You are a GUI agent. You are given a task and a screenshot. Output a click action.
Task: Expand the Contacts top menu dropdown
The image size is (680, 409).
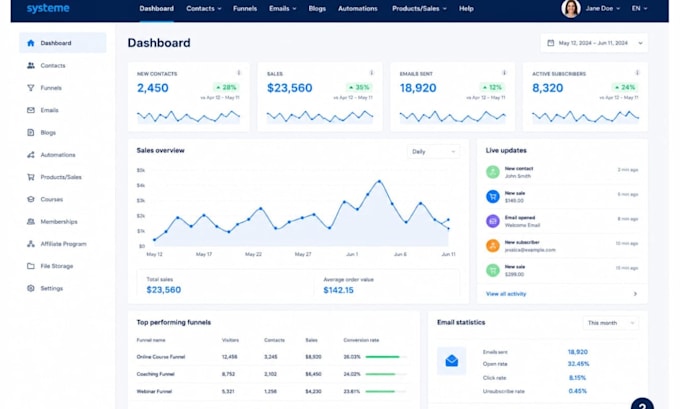click(x=219, y=9)
